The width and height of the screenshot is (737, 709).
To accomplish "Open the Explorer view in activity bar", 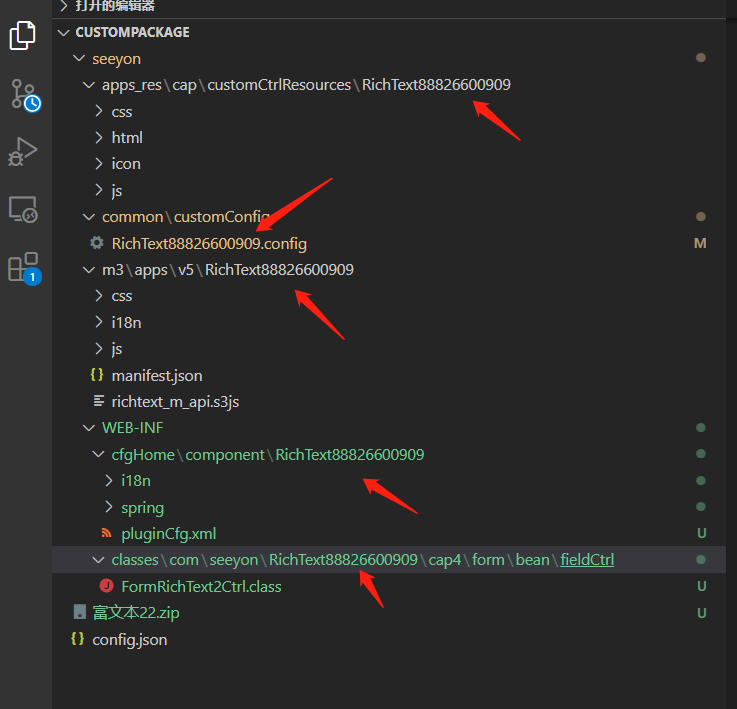I will 22,36.
